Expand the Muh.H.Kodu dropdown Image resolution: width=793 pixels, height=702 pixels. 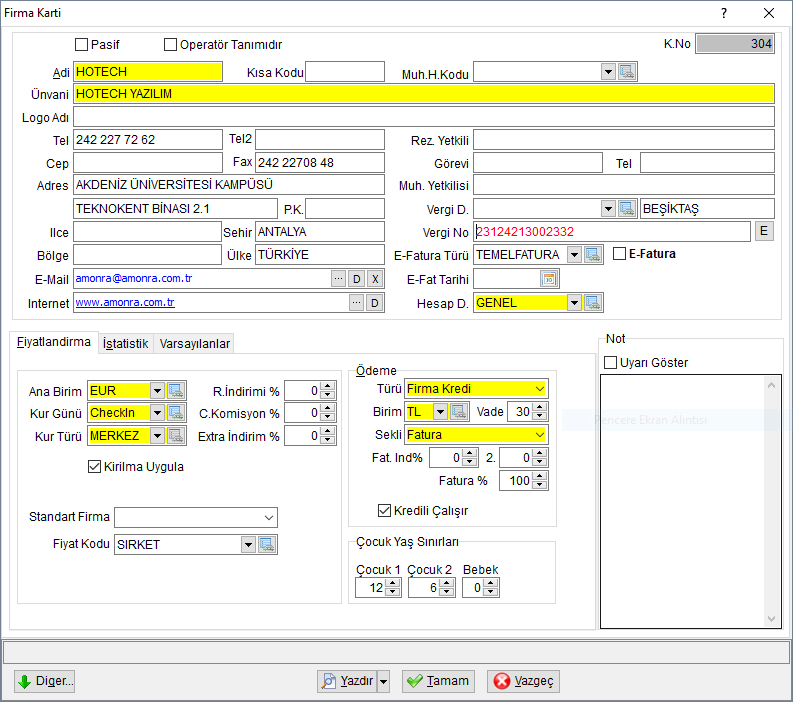point(608,72)
